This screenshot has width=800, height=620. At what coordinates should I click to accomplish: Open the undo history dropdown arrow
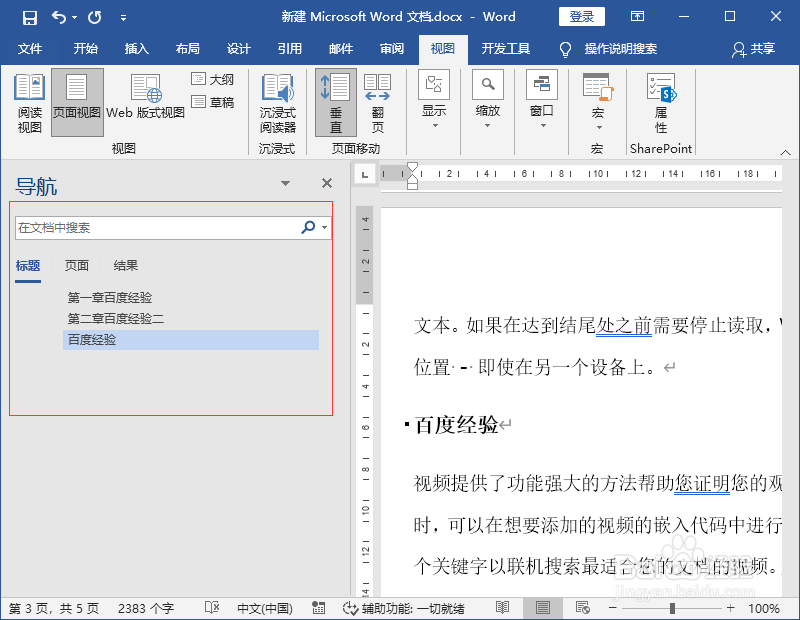click(74, 17)
